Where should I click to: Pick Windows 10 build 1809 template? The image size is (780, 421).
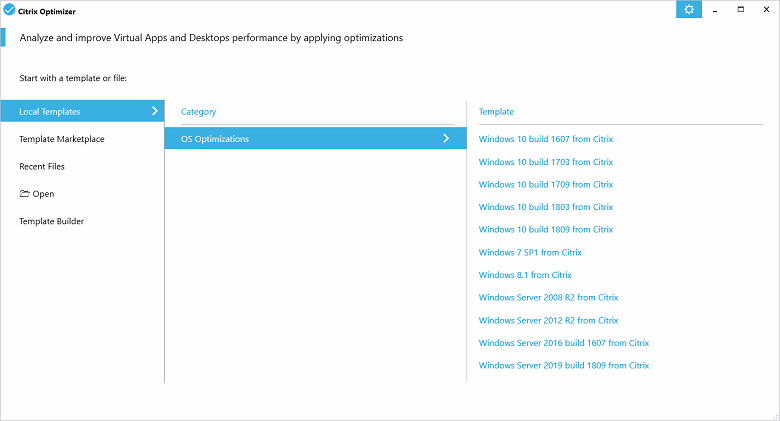[546, 229]
